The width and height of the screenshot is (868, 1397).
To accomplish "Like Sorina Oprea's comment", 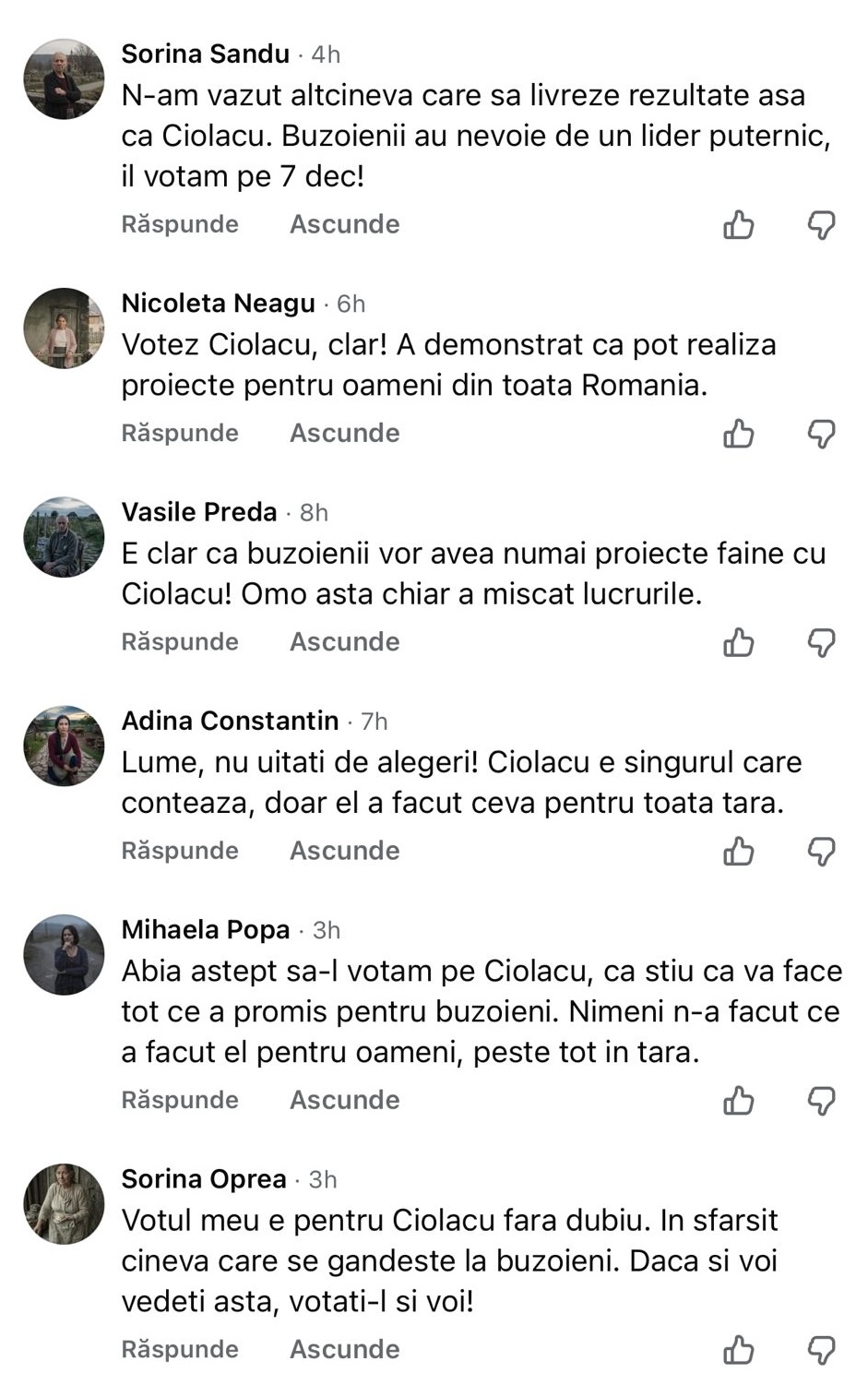I will [x=739, y=1349].
